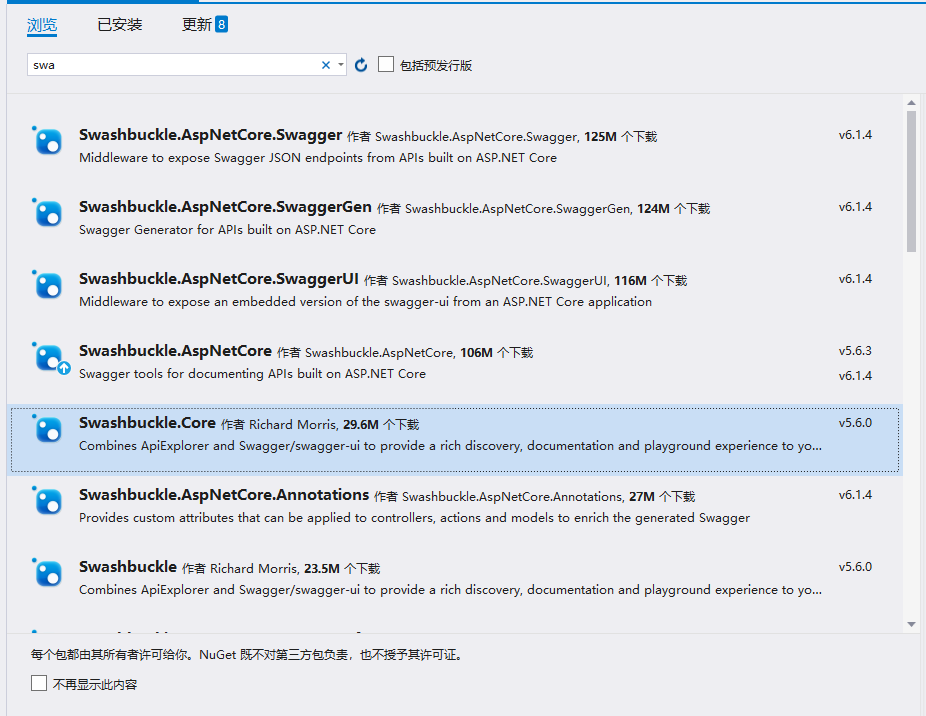
Task: Click the 125M 个下载 download count
Action: [621, 137]
